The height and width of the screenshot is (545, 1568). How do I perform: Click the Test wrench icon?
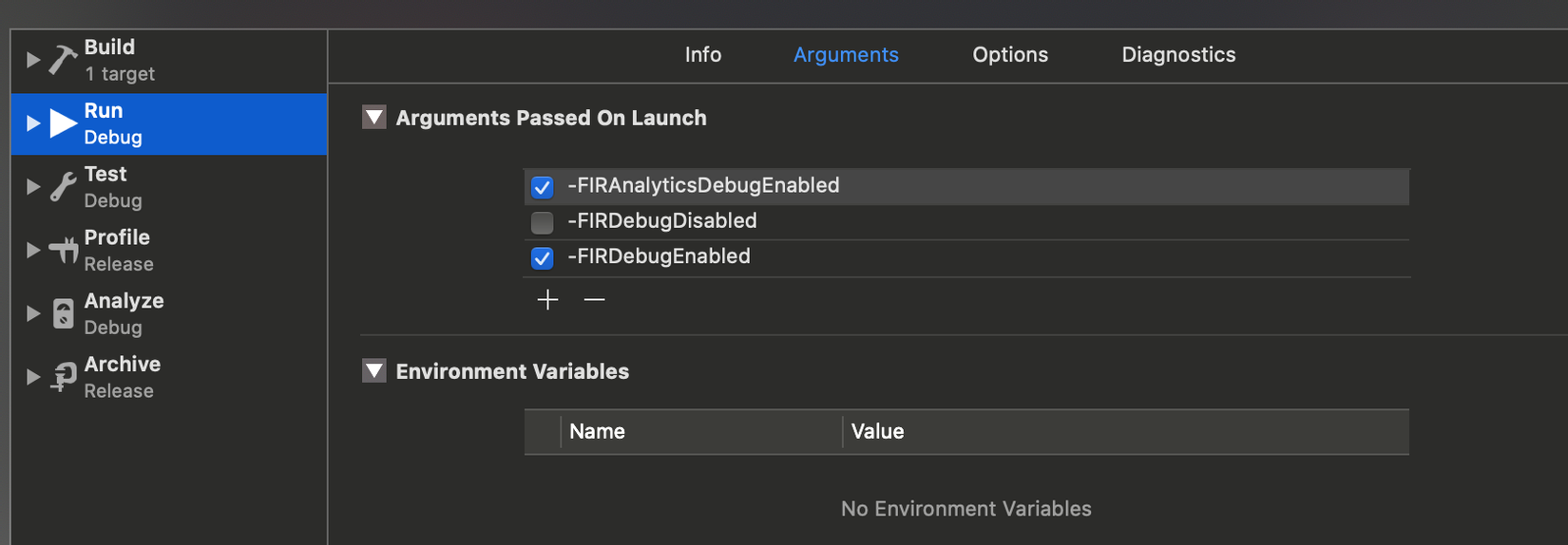[63, 187]
